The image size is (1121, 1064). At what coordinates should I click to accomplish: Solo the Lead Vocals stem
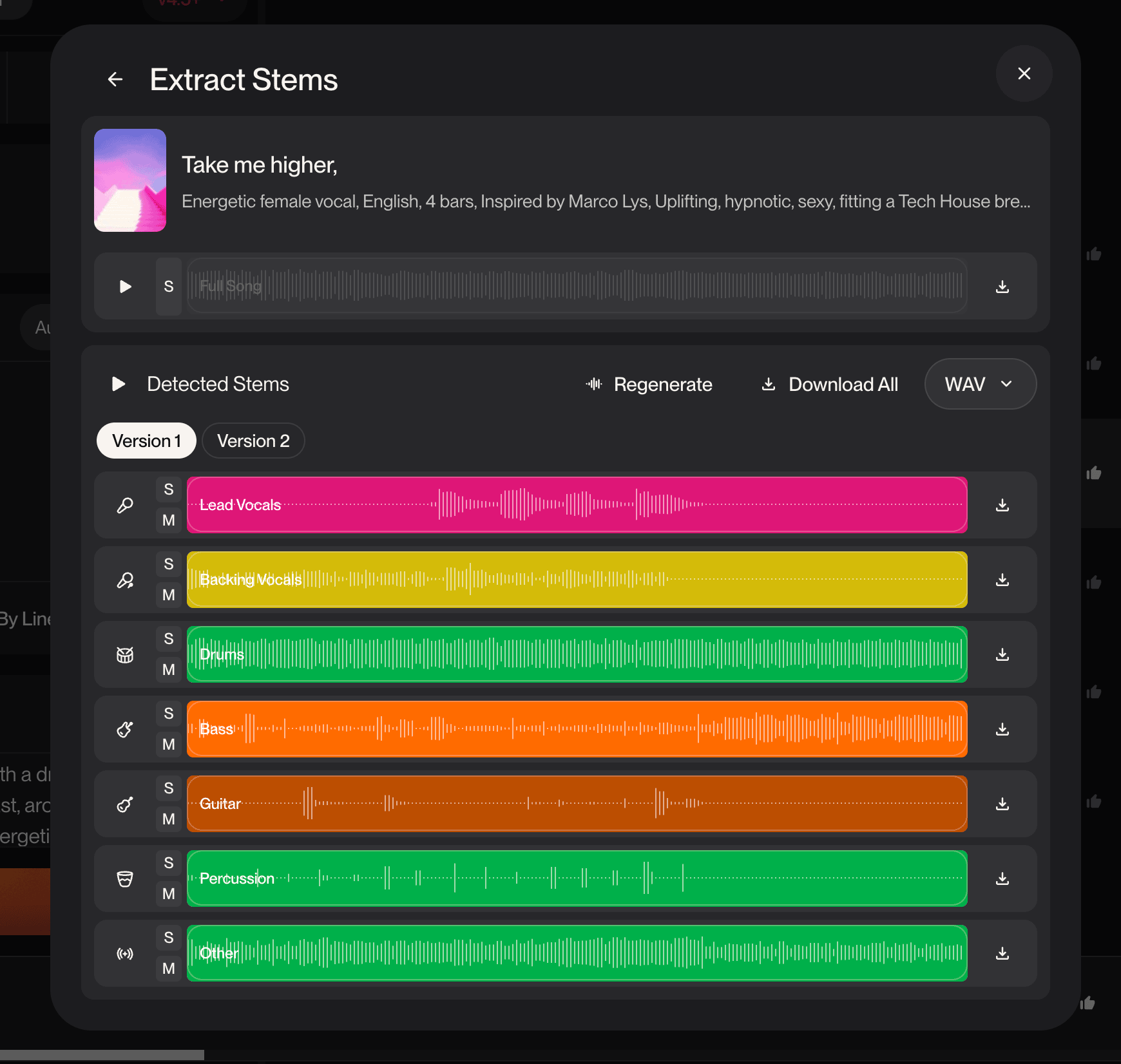point(169,489)
